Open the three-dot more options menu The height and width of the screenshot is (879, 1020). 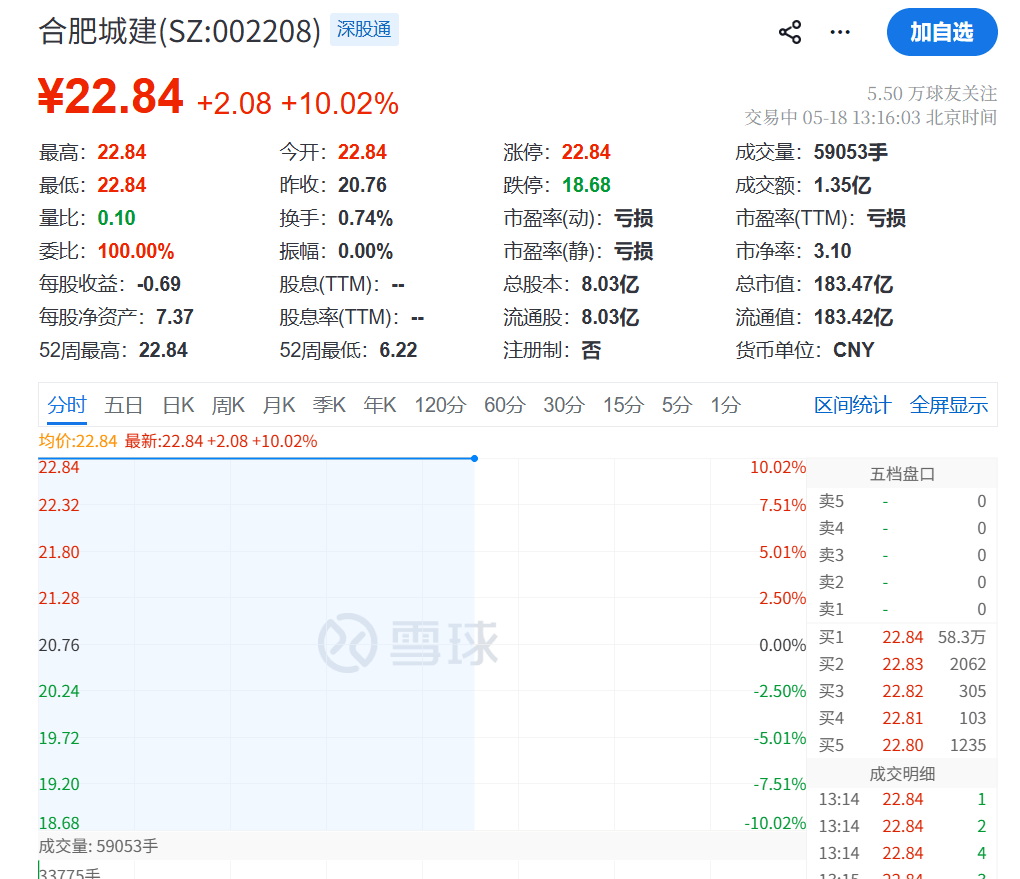coord(840,32)
